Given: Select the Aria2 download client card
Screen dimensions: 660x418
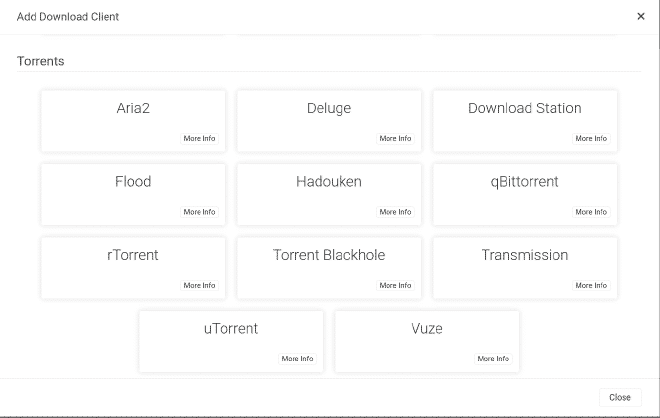Looking at the screenshot, I should 133,121.
